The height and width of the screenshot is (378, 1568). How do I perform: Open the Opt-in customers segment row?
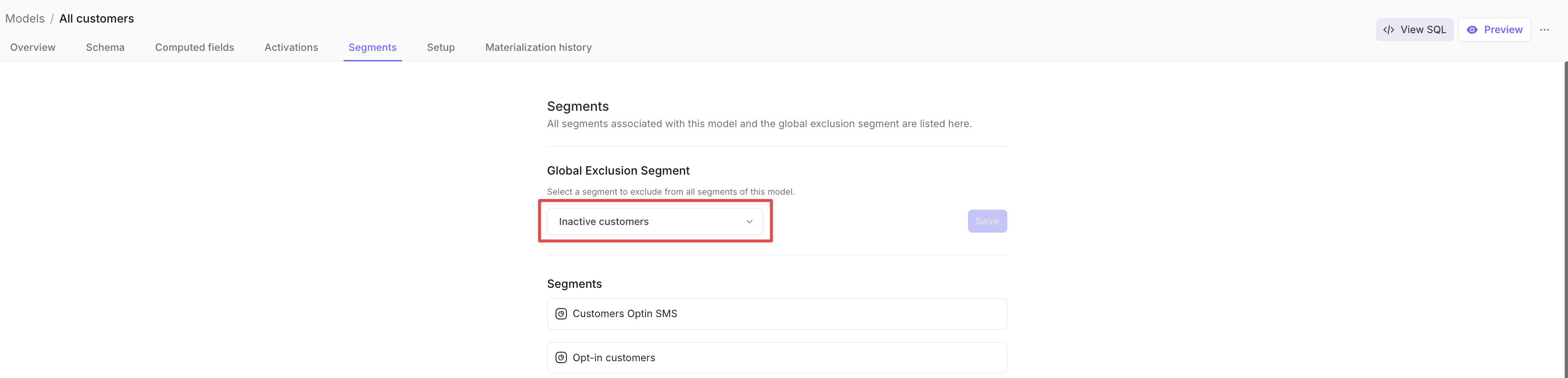(x=777, y=358)
